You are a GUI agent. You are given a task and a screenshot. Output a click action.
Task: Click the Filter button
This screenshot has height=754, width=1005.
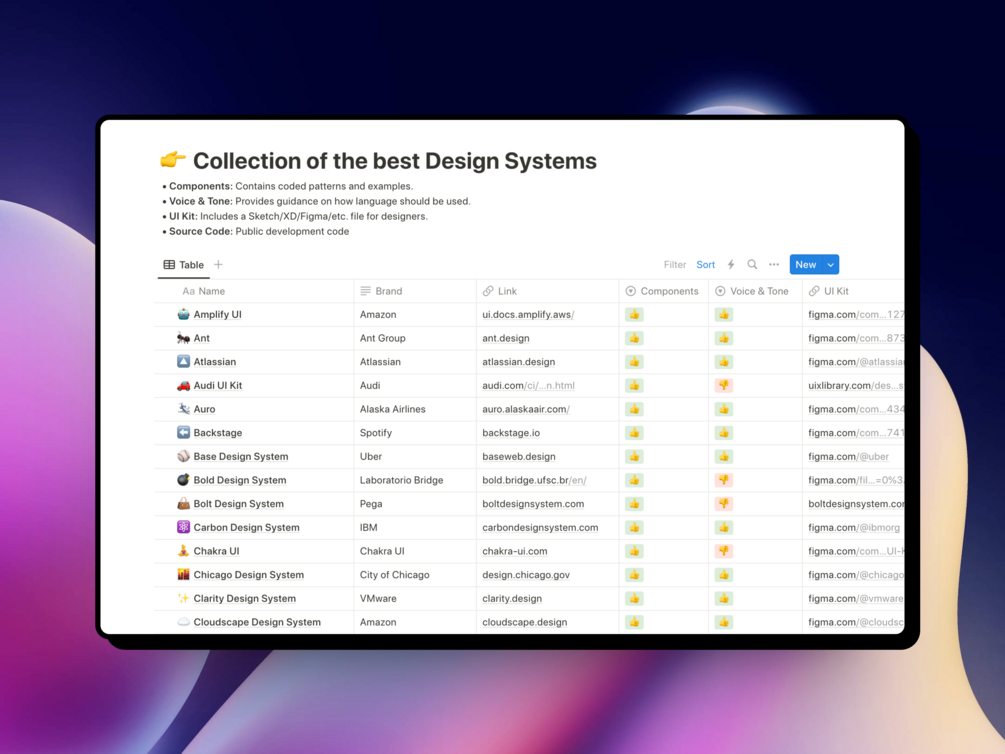click(674, 264)
